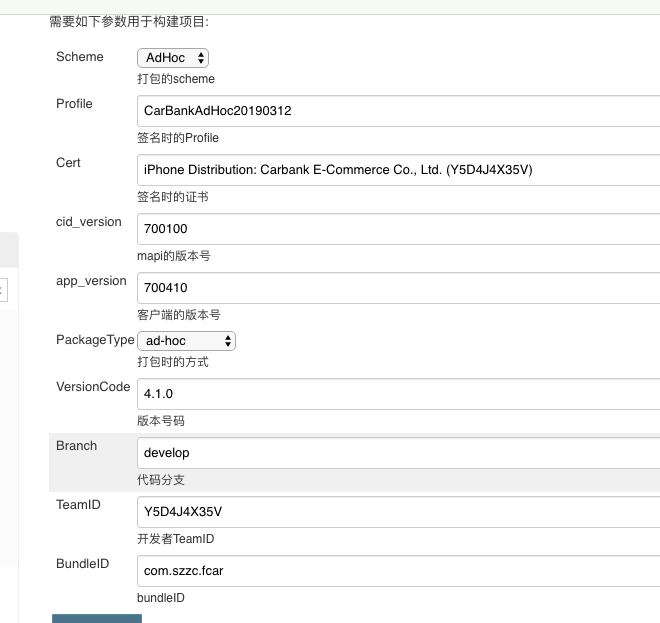Click the '开发者TeamID' description text
The width and height of the screenshot is (660, 623).
pos(176,538)
